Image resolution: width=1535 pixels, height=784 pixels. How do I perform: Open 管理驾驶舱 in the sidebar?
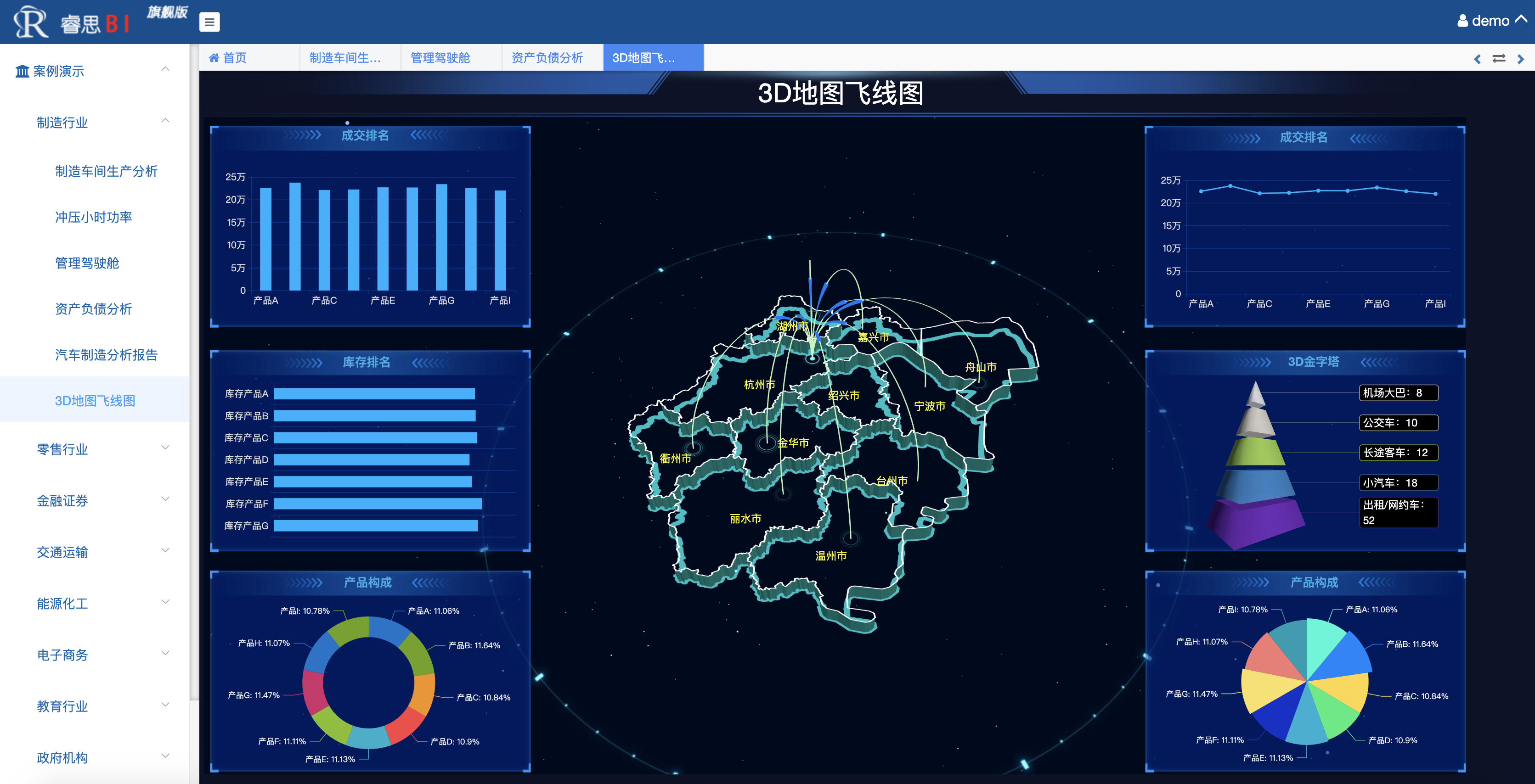click(x=87, y=263)
